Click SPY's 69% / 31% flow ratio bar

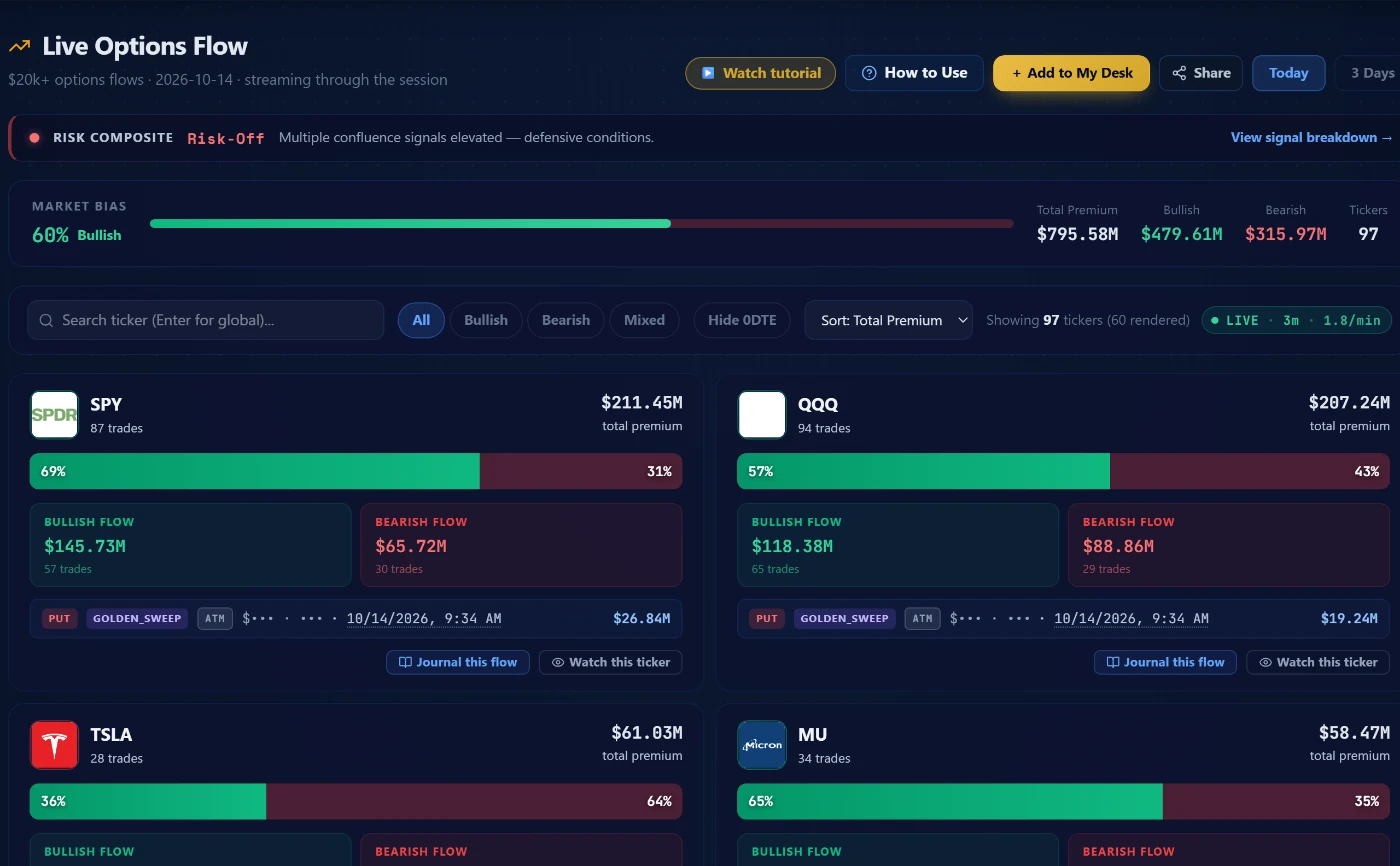[356, 471]
